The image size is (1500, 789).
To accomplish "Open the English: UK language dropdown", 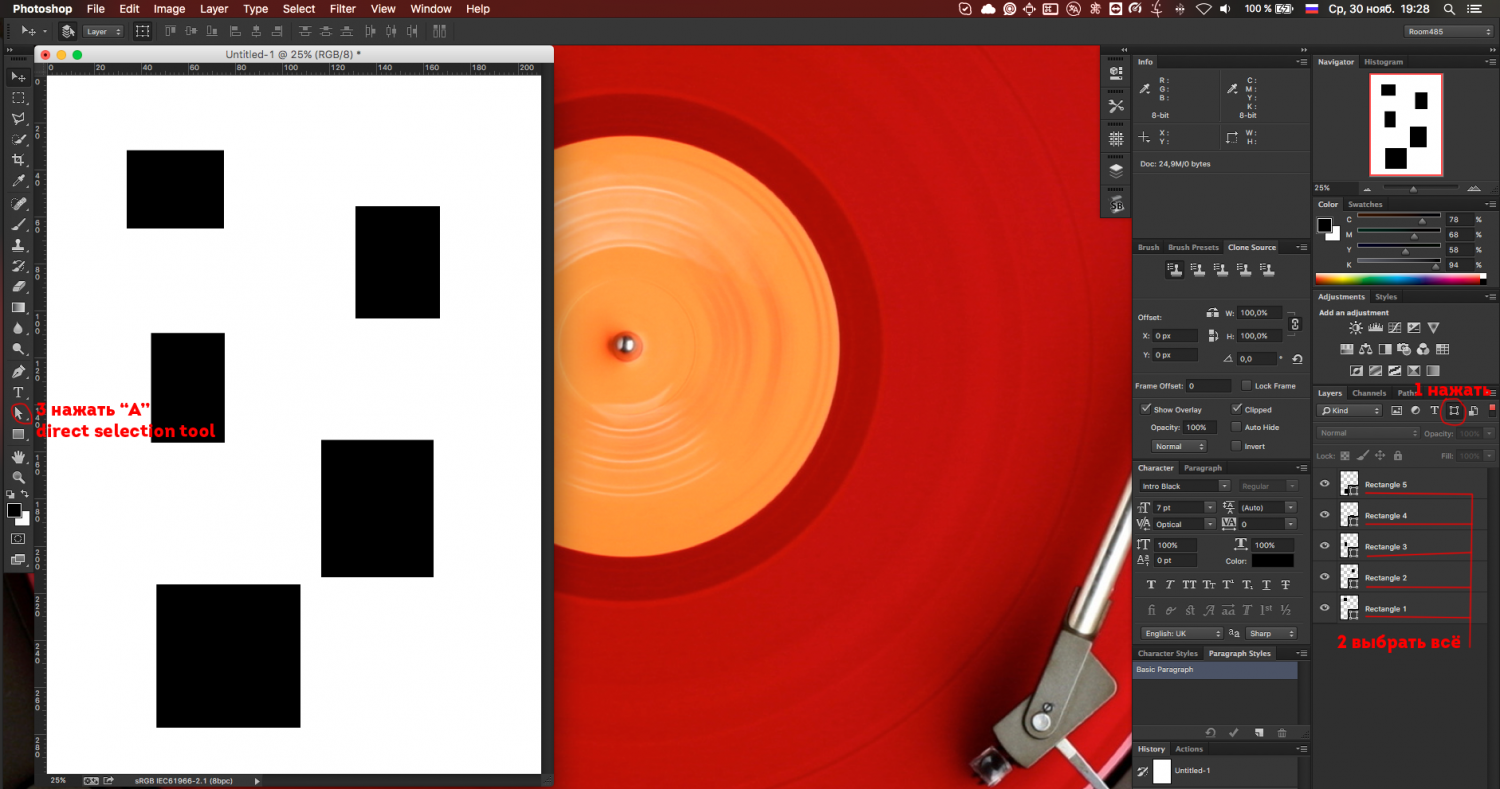I will [1182, 633].
